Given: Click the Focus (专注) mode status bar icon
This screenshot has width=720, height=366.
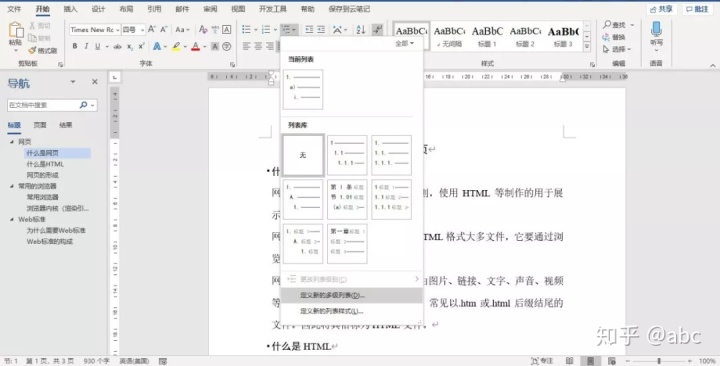Looking at the screenshot, I should [542, 361].
